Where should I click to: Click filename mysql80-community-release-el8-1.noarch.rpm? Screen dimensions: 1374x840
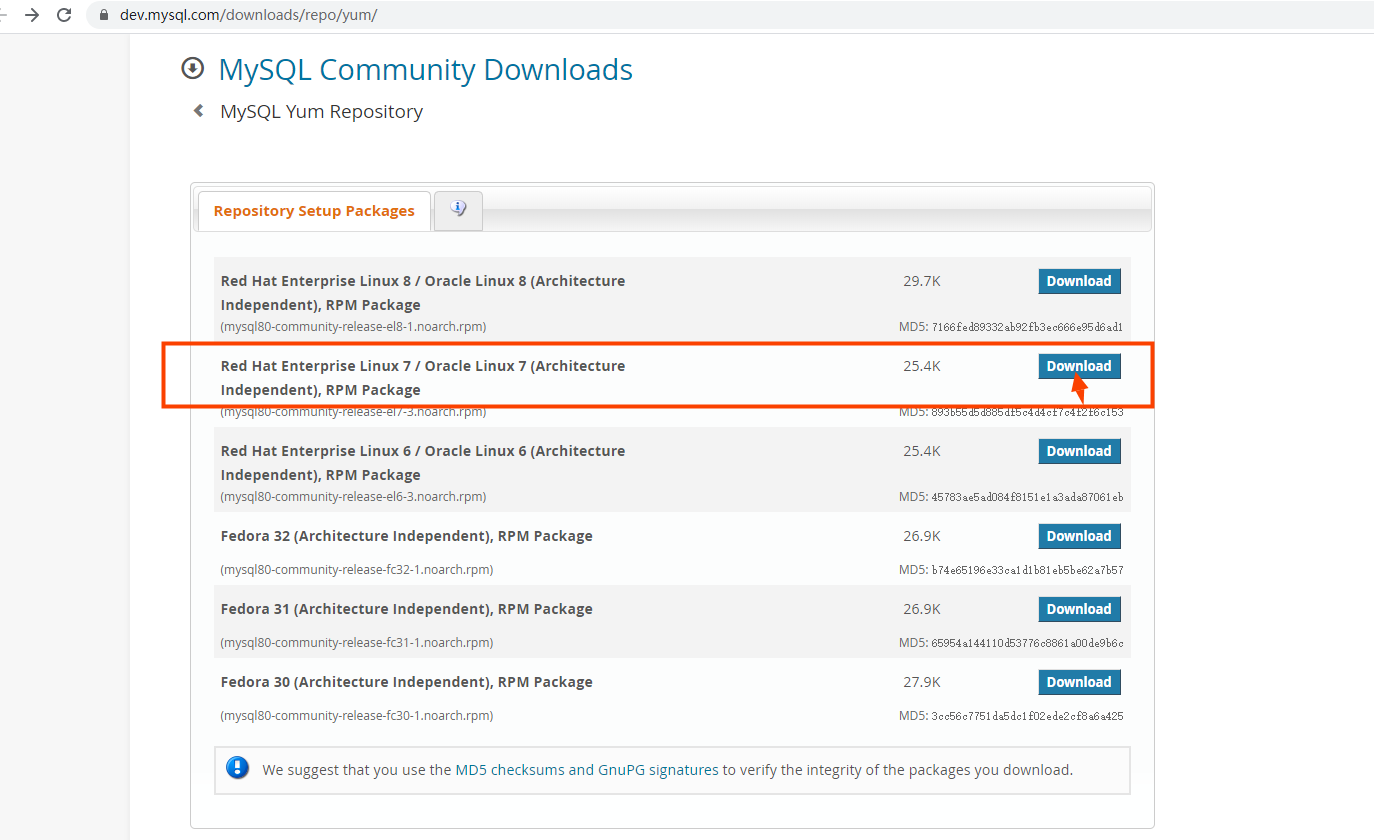point(354,327)
